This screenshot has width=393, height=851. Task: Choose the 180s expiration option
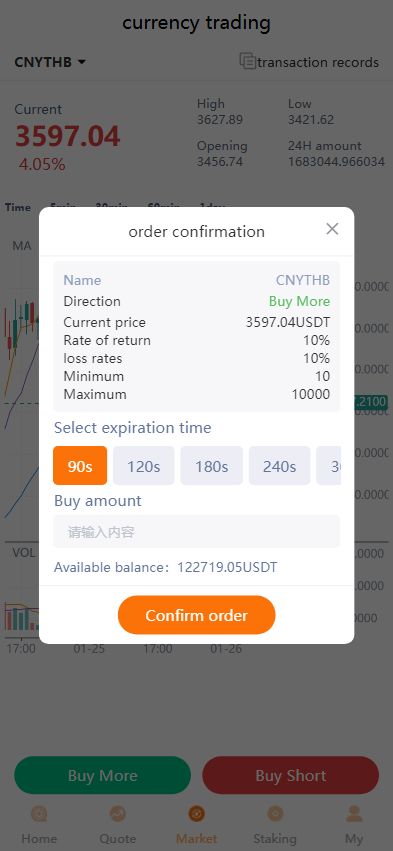point(212,466)
